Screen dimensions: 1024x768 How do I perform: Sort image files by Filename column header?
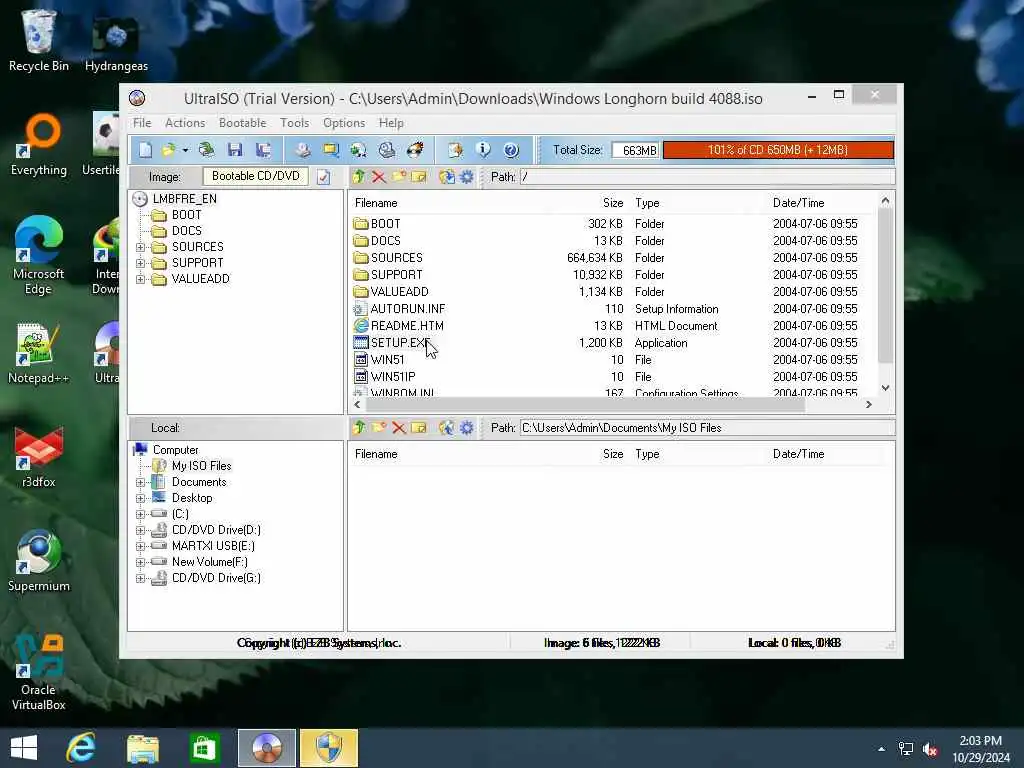(376, 203)
